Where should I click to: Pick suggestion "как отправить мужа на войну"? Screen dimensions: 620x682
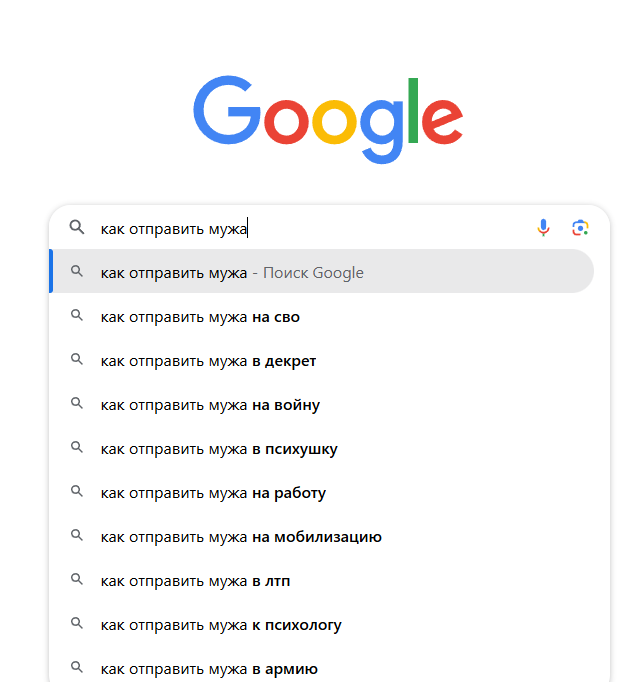[210, 405]
